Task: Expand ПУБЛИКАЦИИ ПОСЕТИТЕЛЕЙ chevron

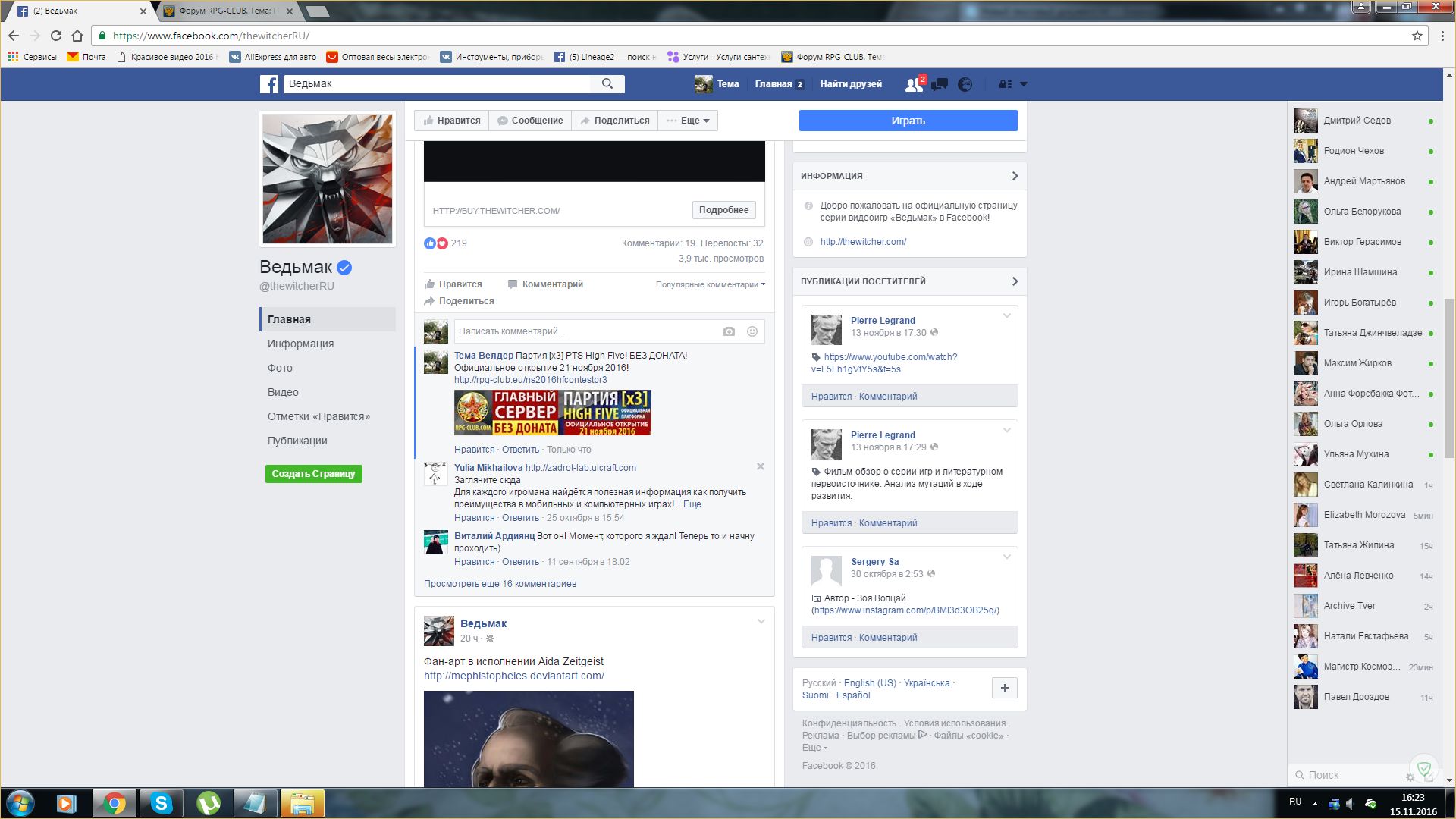Action: [x=1015, y=281]
